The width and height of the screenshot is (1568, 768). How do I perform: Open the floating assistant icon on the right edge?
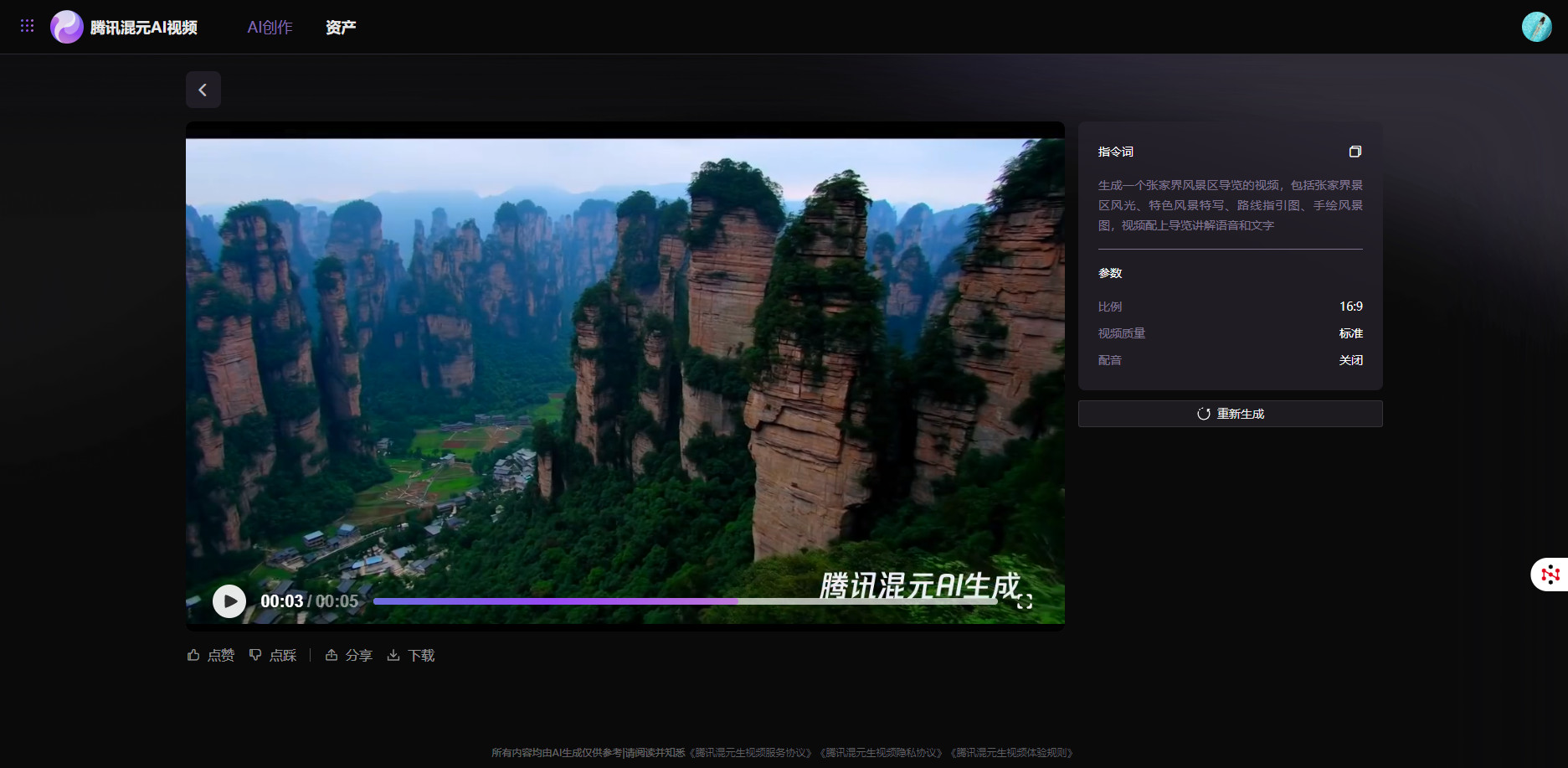click(x=1550, y=575)
